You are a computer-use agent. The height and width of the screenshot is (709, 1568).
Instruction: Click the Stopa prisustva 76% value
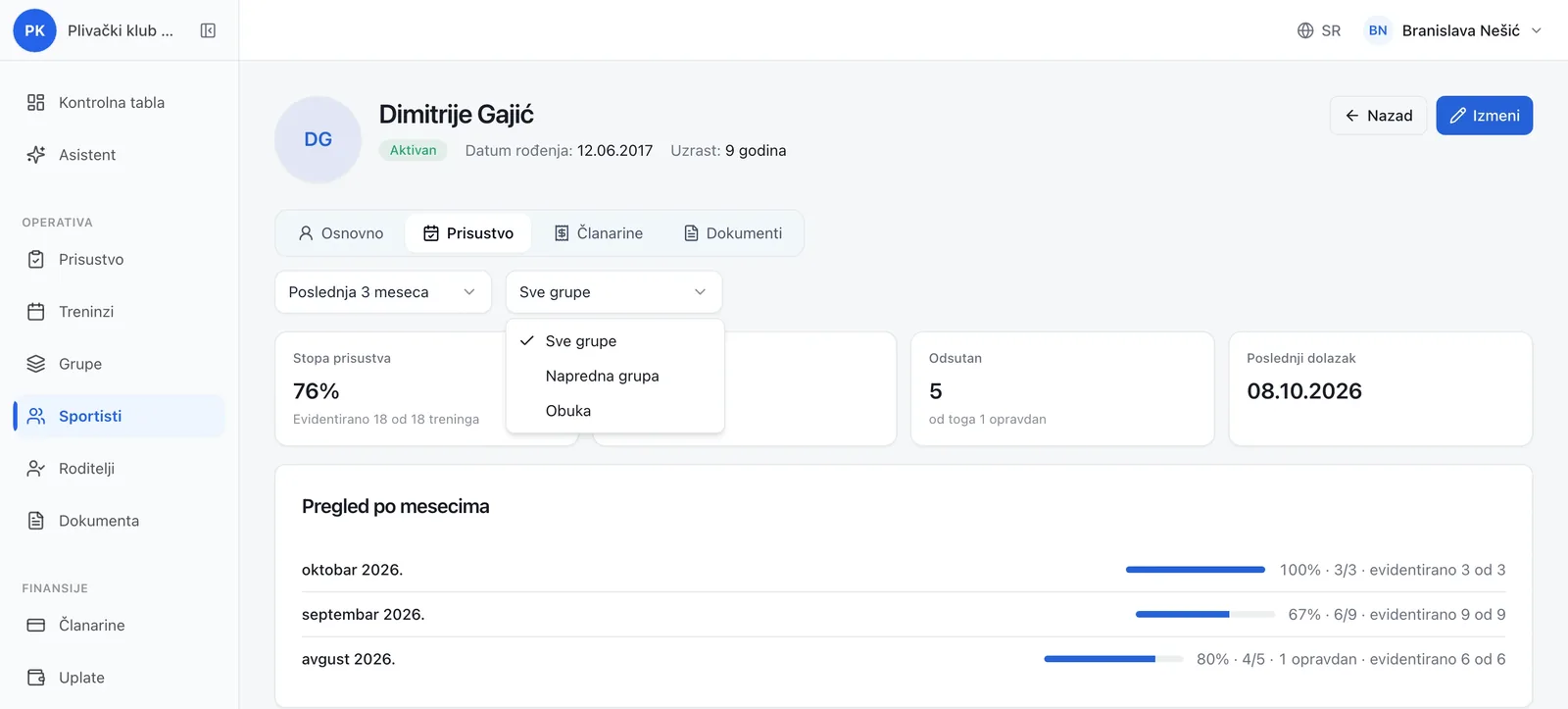(317, 391)
